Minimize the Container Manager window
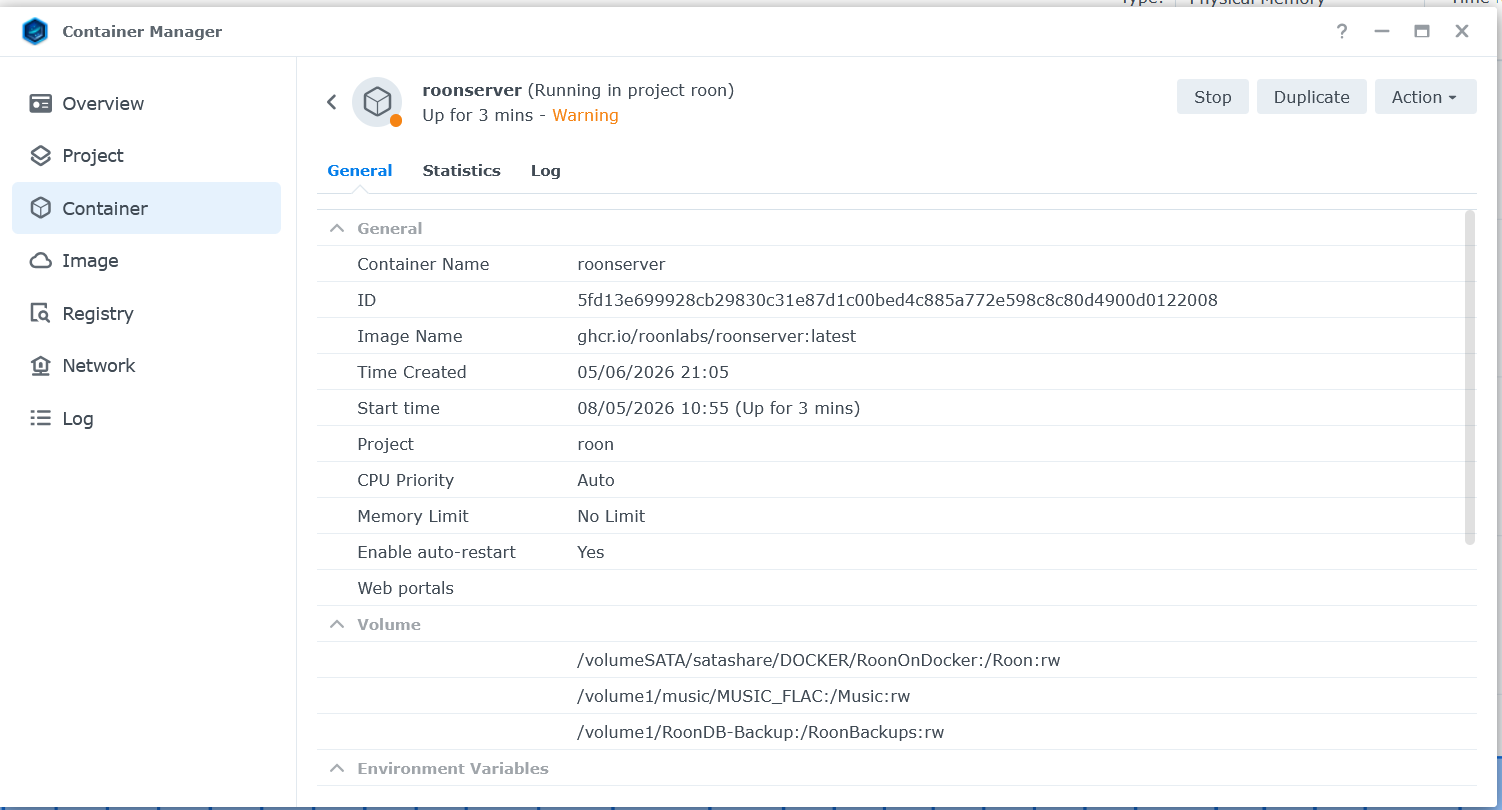Screen dimensions: 1502x810 tap(1382, 32)
